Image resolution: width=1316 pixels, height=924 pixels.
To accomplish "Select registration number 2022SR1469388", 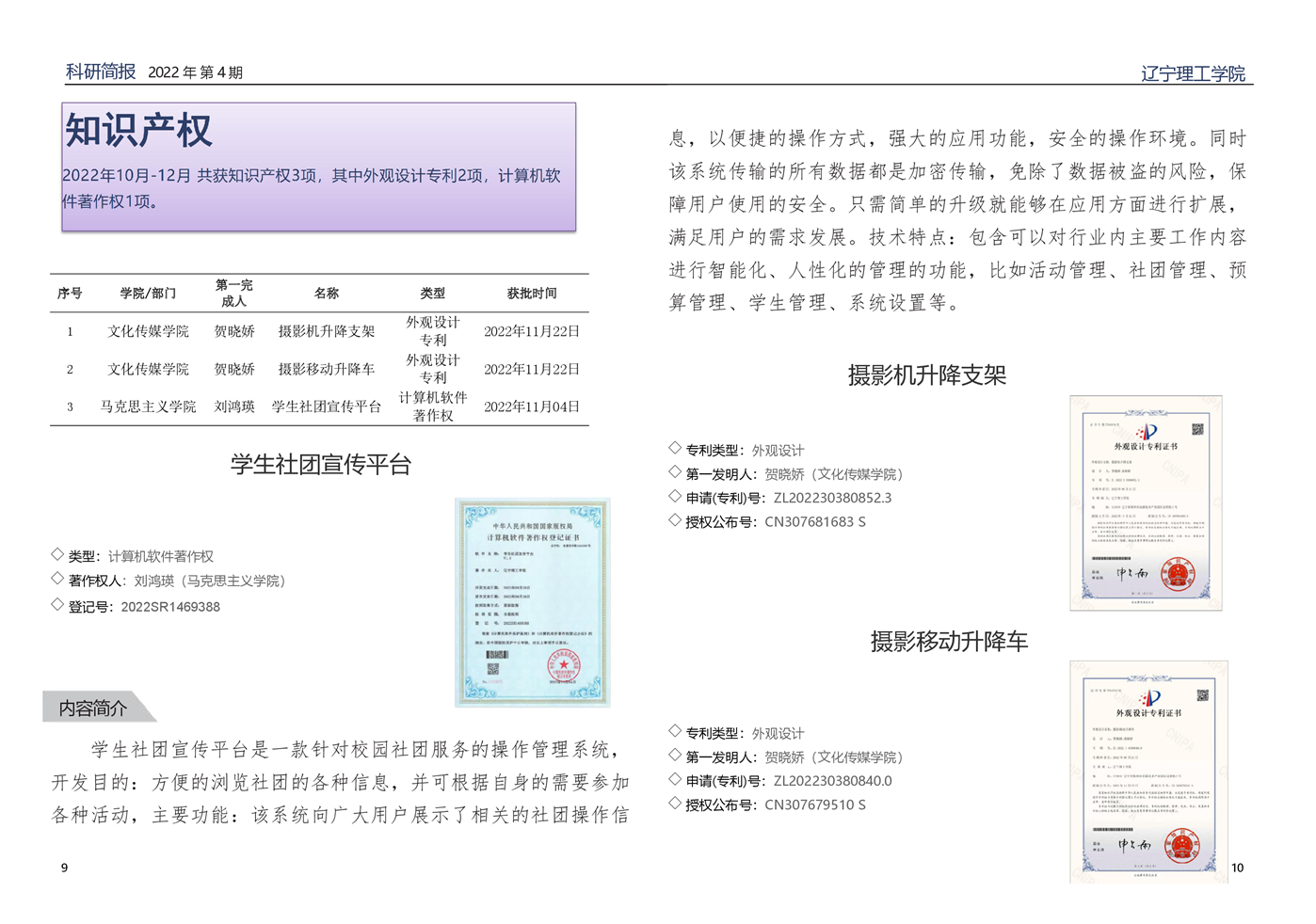I will coord(170,607).
